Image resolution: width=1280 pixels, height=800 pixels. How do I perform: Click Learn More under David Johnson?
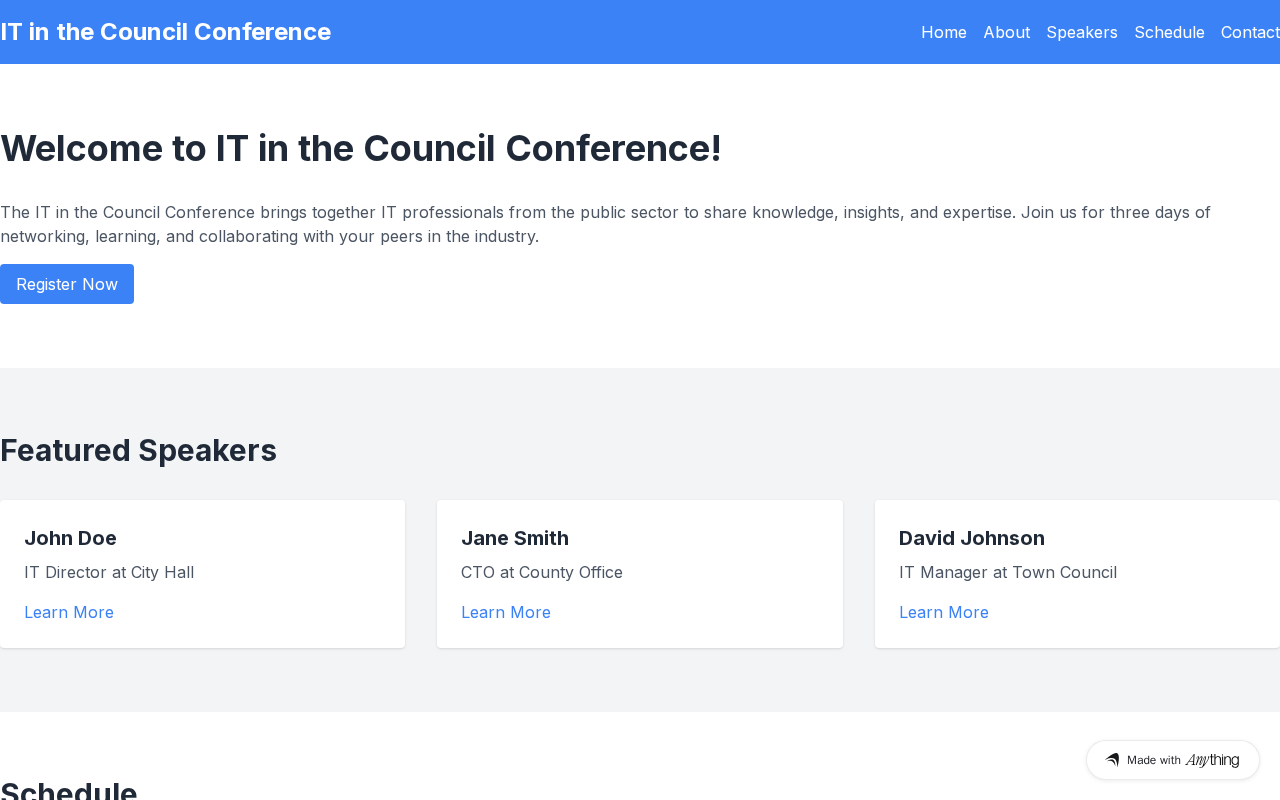943,612
